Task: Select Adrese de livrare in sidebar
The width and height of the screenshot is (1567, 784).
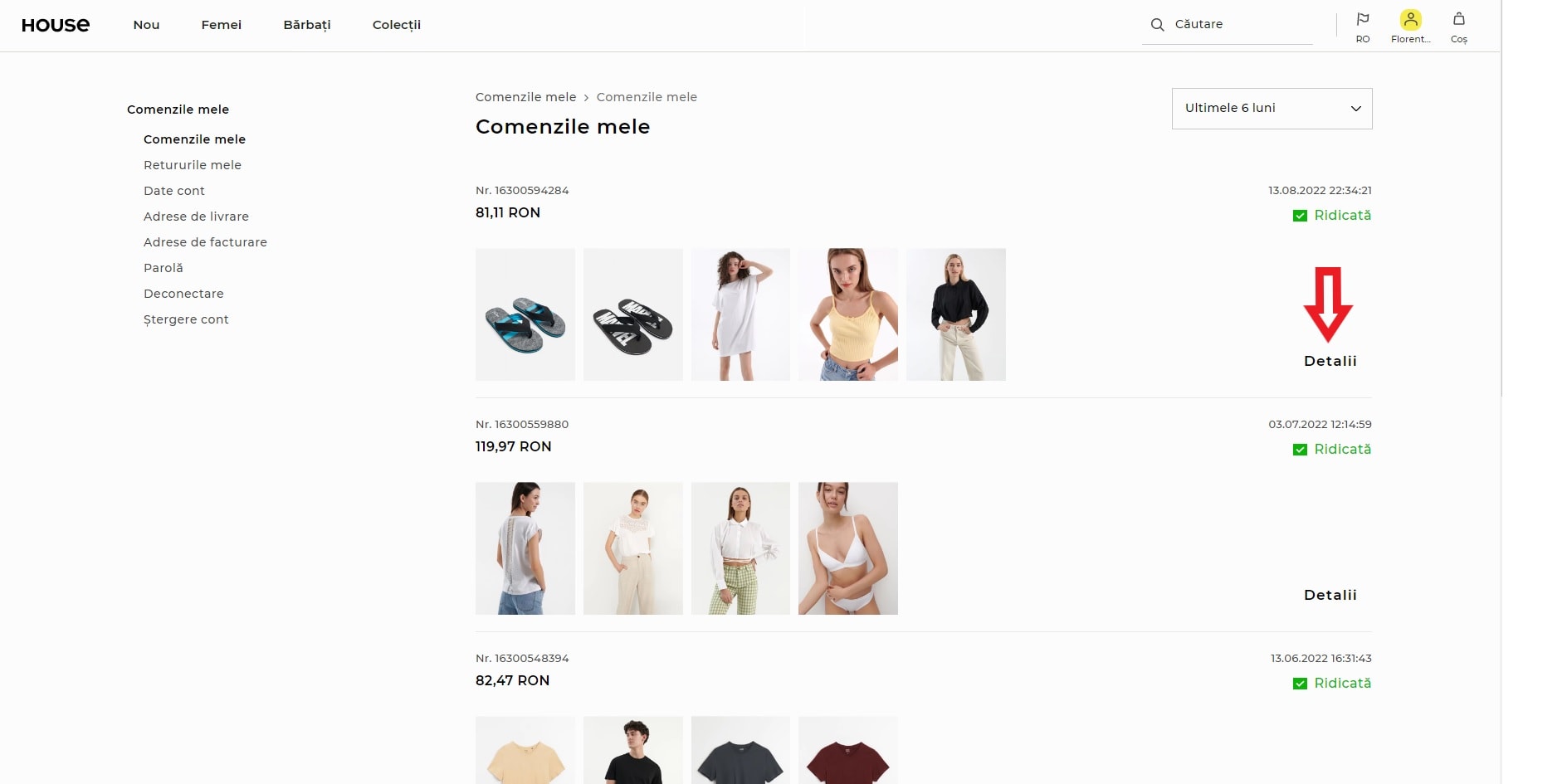Action: click(x=196, y=217)
